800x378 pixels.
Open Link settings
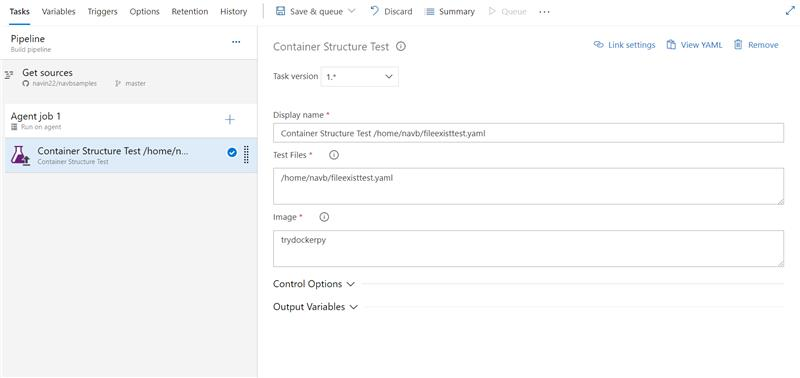pos(624,45)
